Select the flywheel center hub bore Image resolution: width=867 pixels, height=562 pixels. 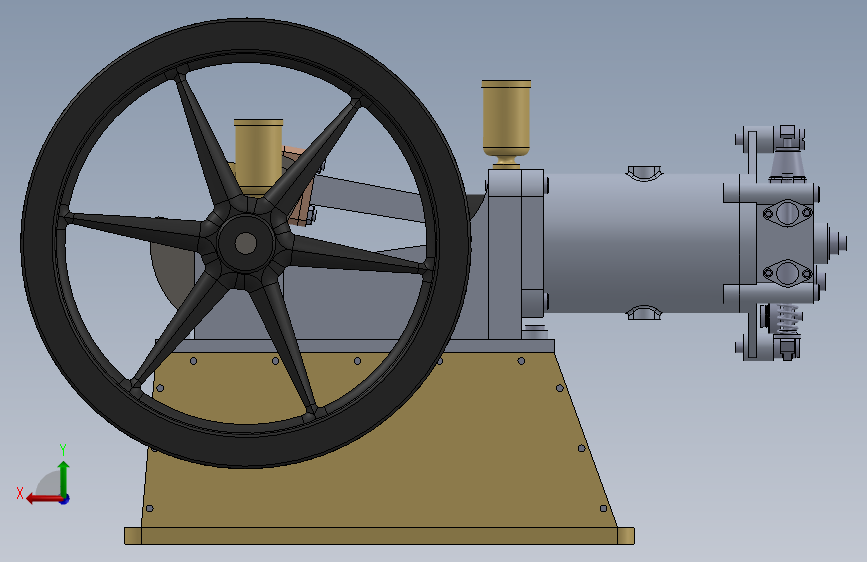(246, 243)
